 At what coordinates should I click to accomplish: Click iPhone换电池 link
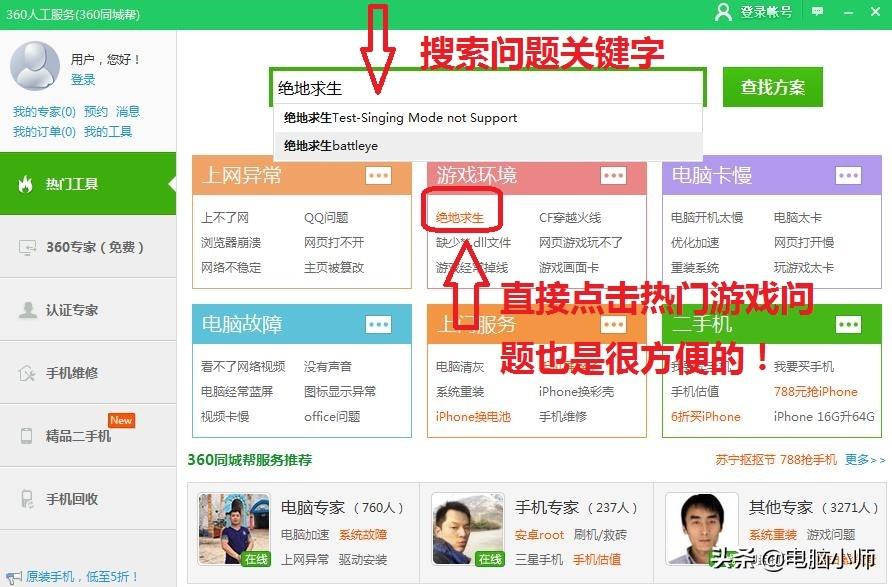coord(473,417)
